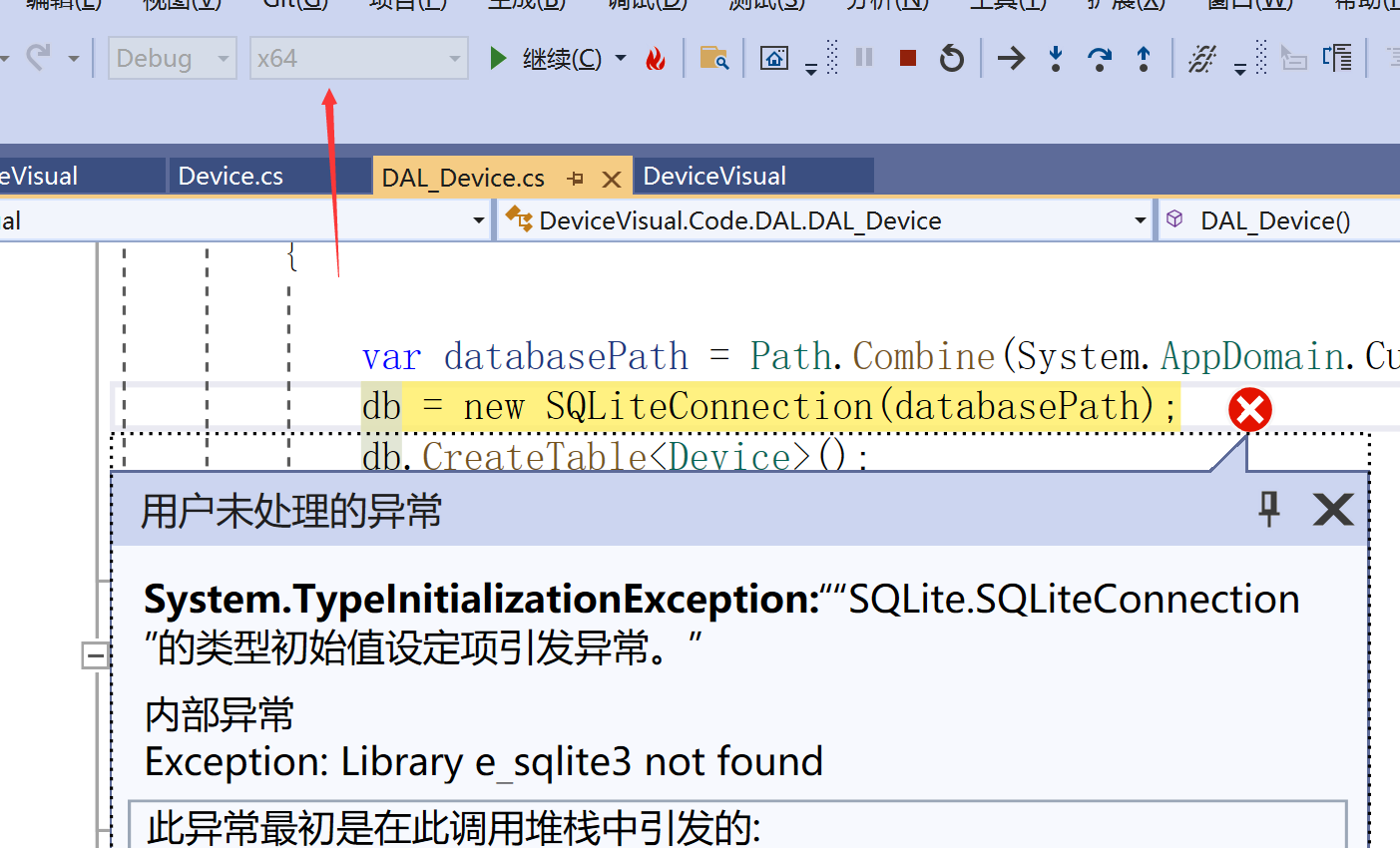Open the DAL_Device() member dropdown

[x=1277, y=219]
